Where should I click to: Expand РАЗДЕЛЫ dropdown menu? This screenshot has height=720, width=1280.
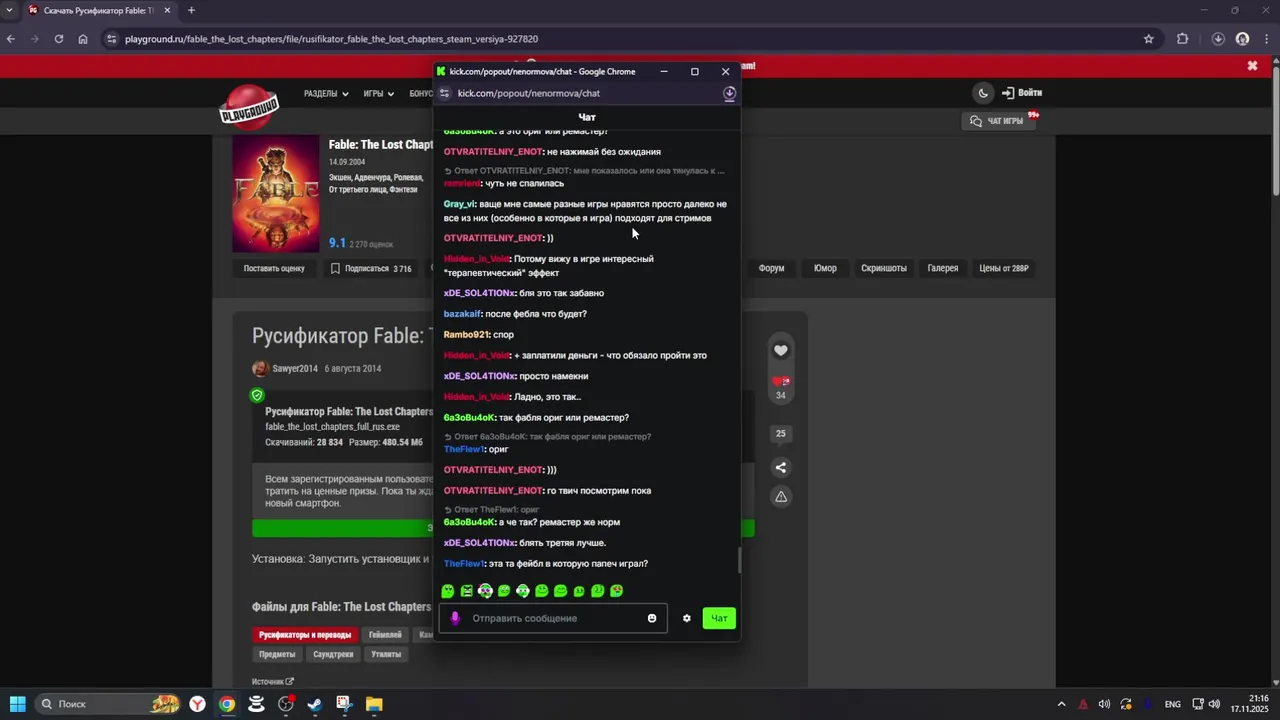click(326, 94)
